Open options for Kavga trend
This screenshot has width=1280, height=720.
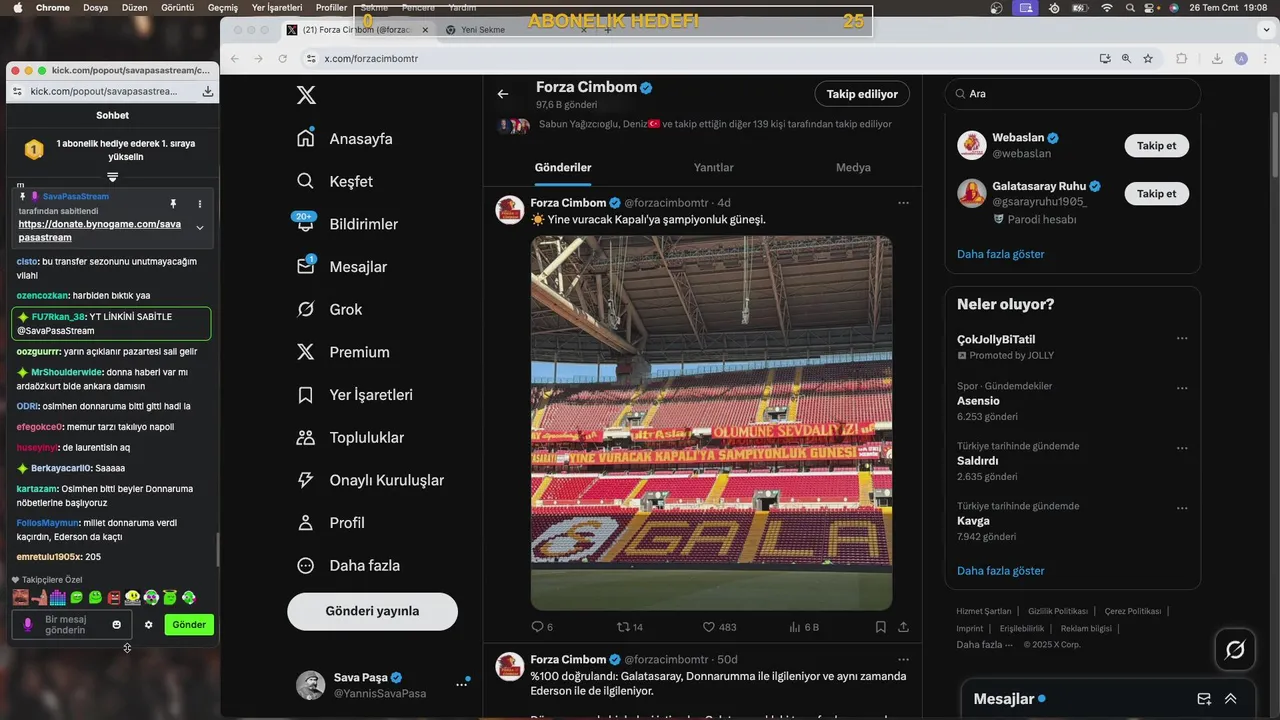1182,508
